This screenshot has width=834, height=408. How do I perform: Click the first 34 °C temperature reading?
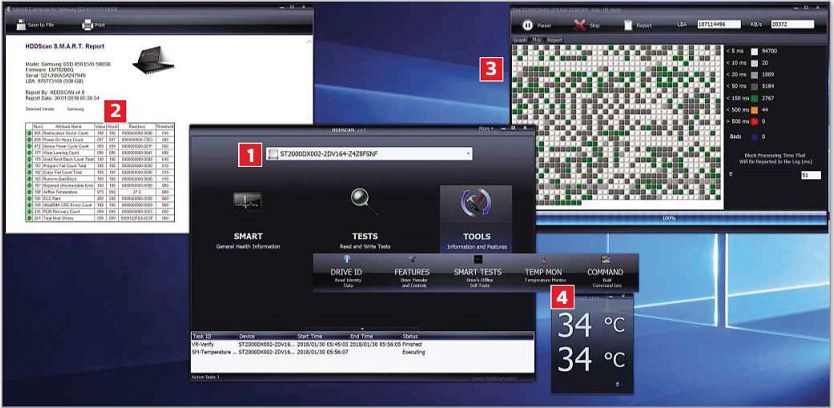pos(591,326)
